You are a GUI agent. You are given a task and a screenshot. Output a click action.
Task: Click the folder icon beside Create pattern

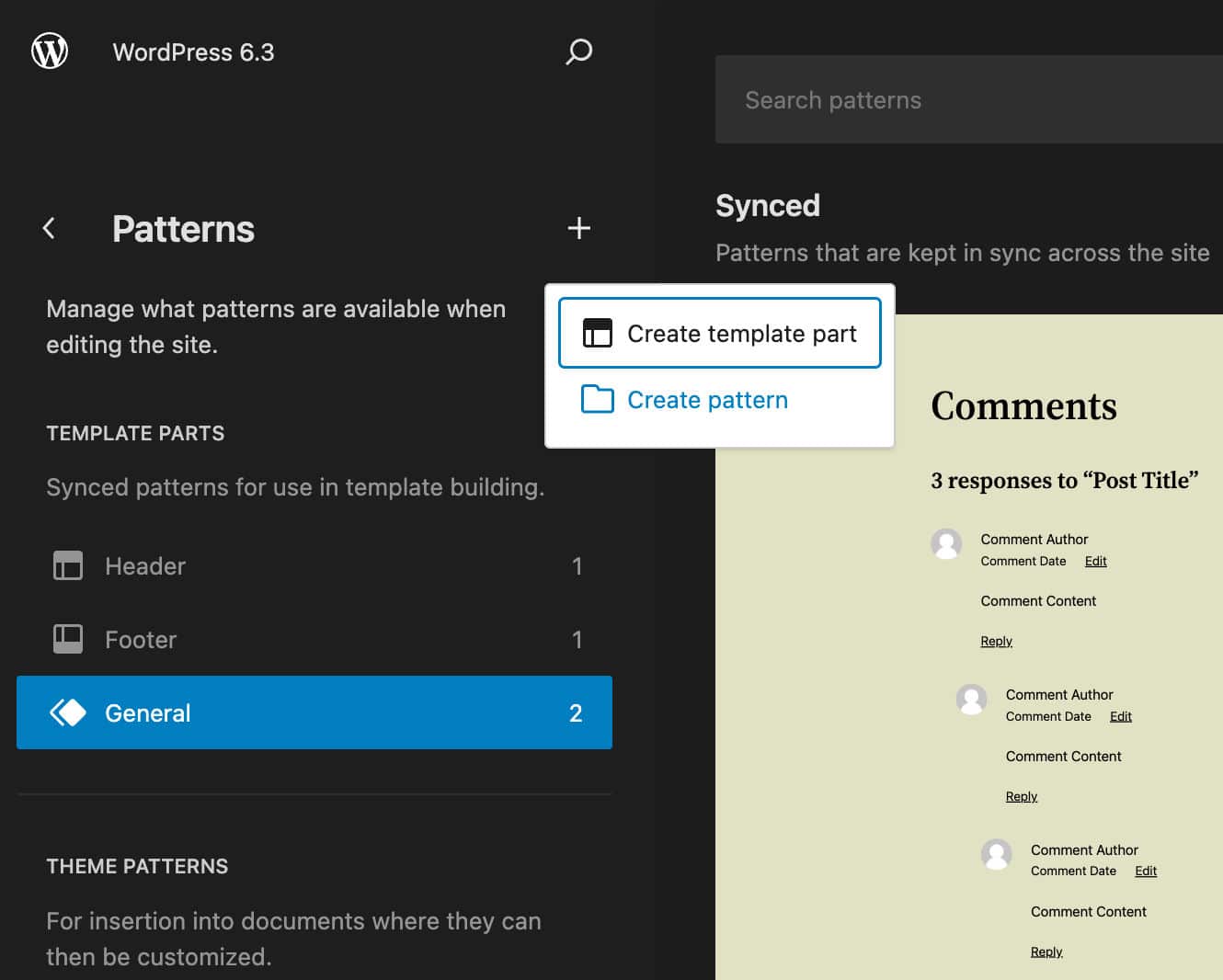pyautogui.click(x=598, y=400)
